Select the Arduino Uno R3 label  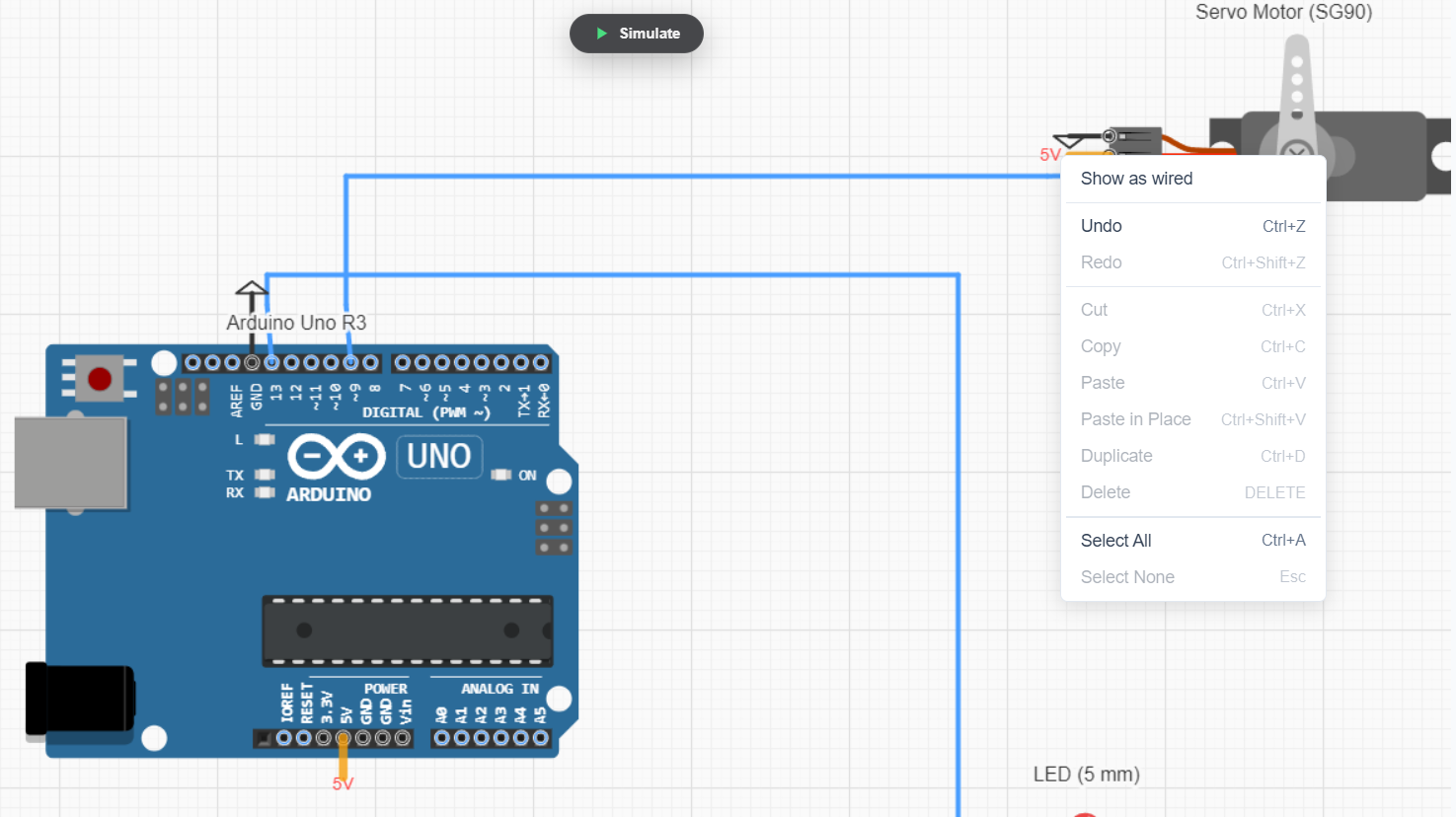click(296, 323)
